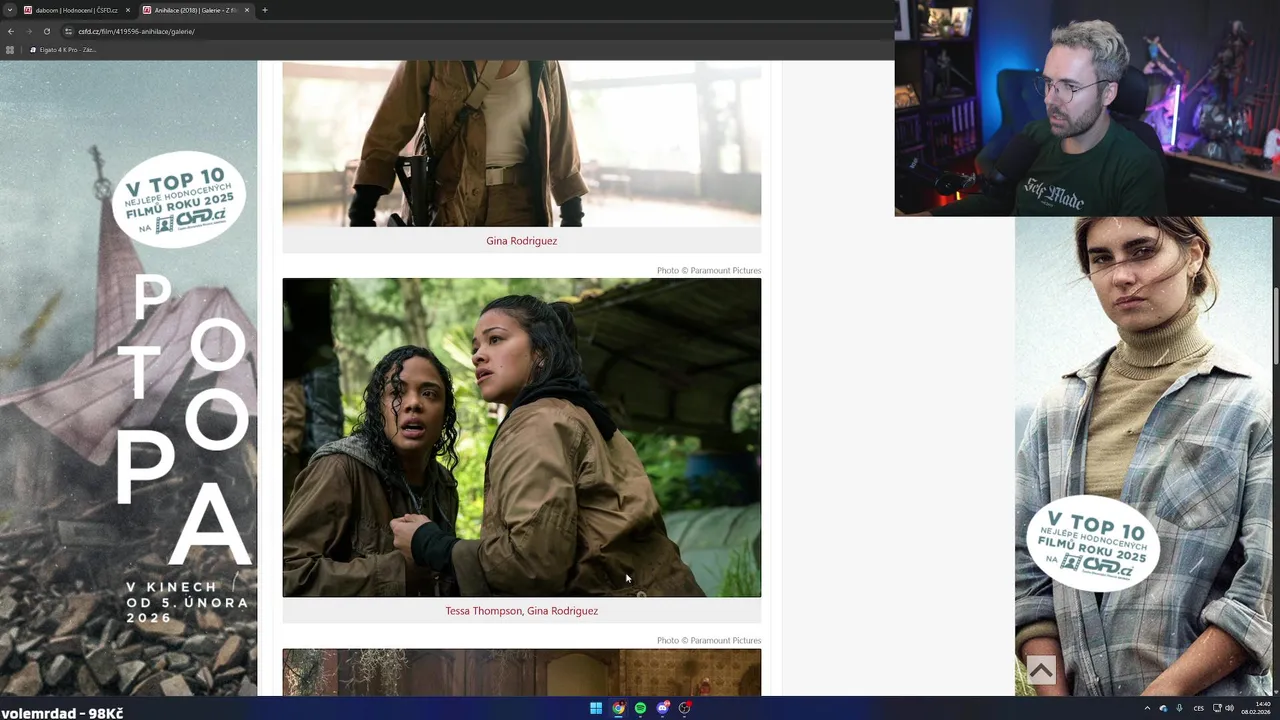Select the Anihilace (2018) Galerie tab
This screenshot has height=720, width=1280.
coord(196,10)
